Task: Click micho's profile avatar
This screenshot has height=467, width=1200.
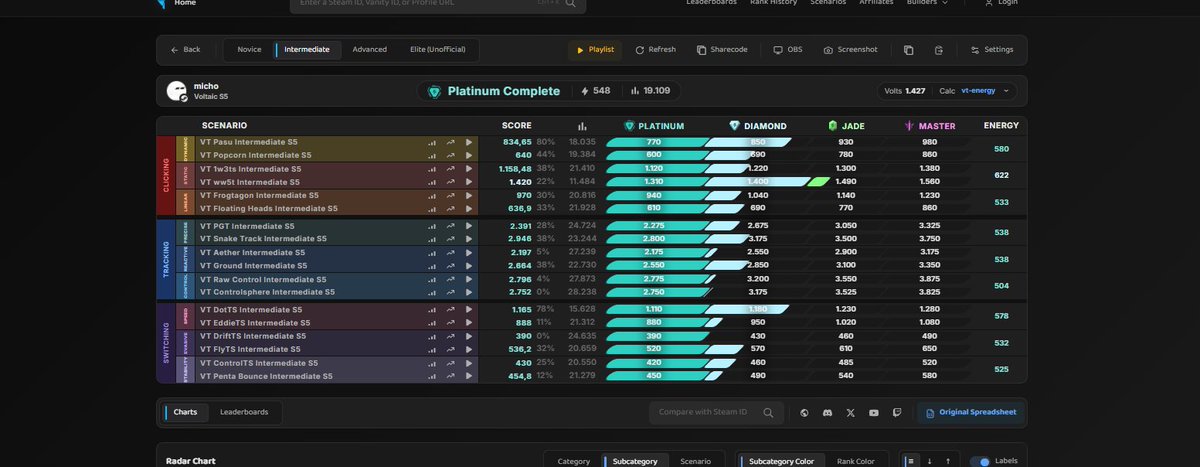Action: [177, 91]
